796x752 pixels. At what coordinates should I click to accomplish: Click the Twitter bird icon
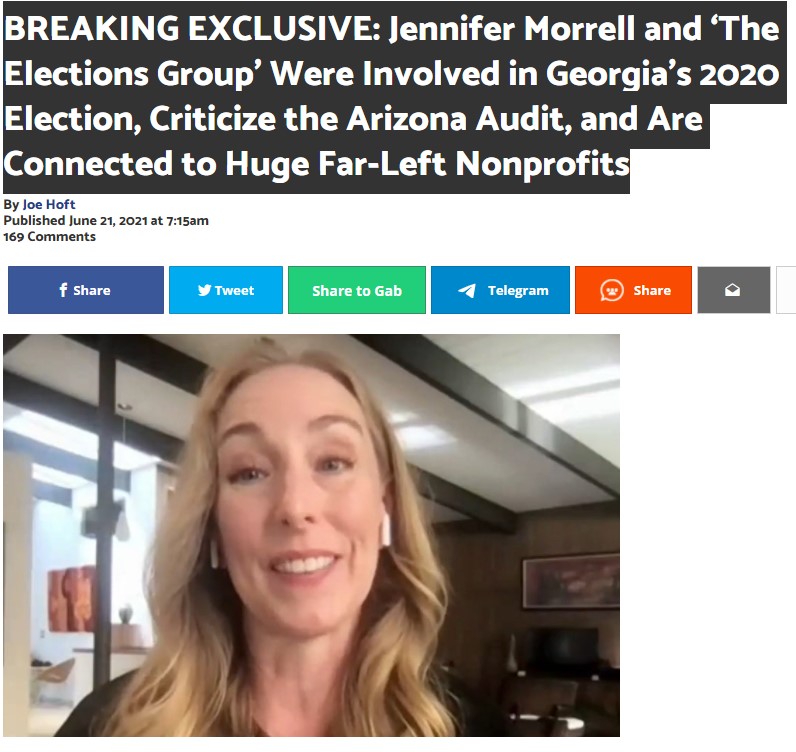pyautogui.click(x=205, y=290)
